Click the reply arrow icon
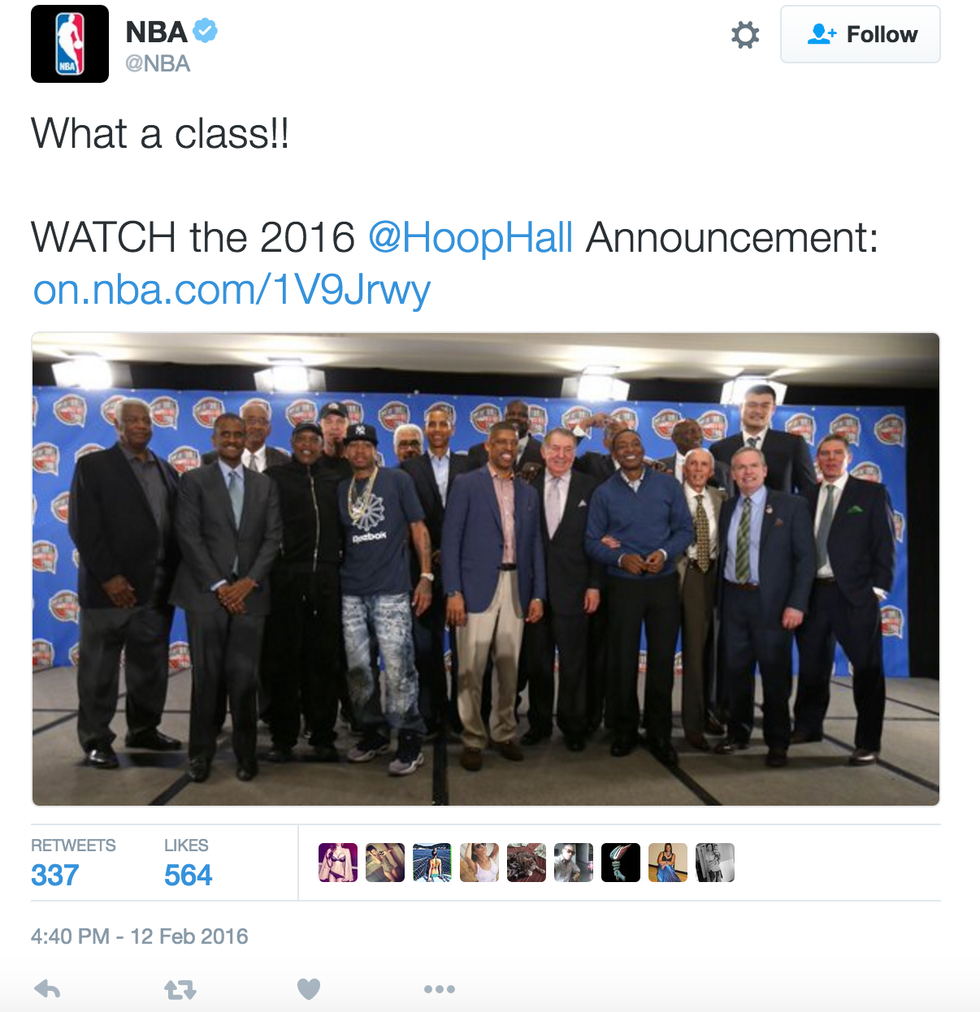980x1012 pixels. (47, 989)
